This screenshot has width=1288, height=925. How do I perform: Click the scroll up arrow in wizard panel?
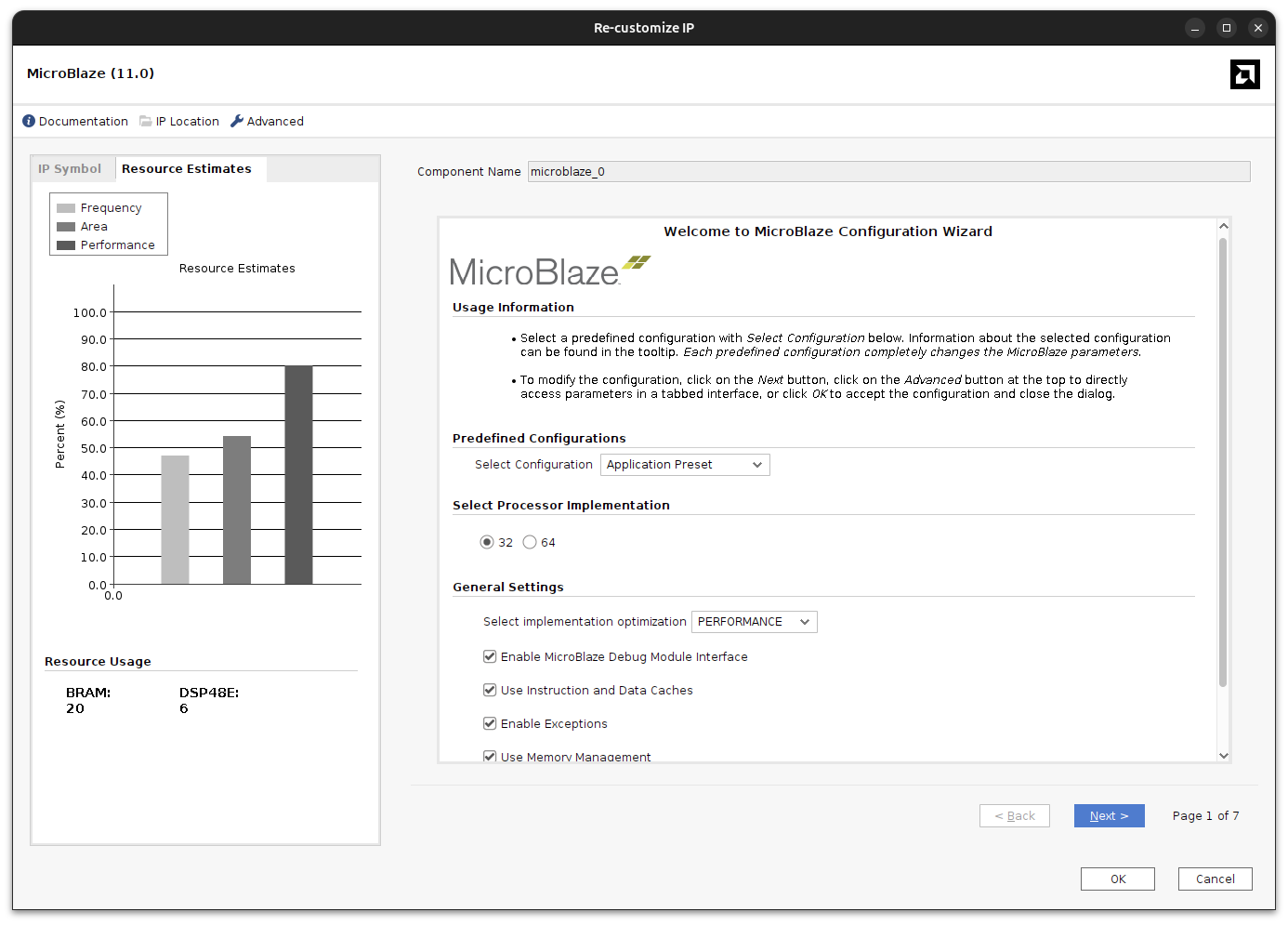point(1224,226)
